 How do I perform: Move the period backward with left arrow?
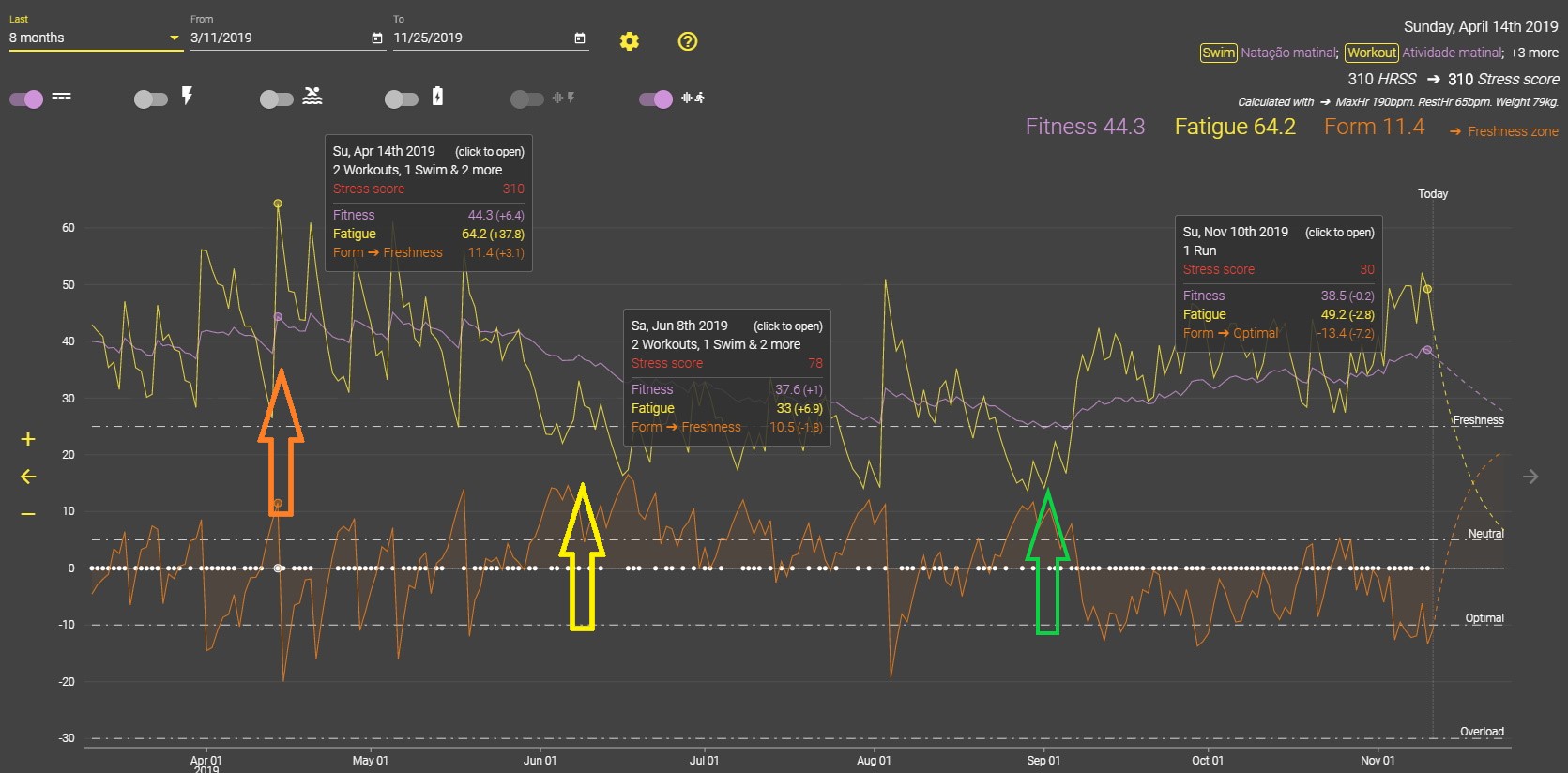[28, 477]
